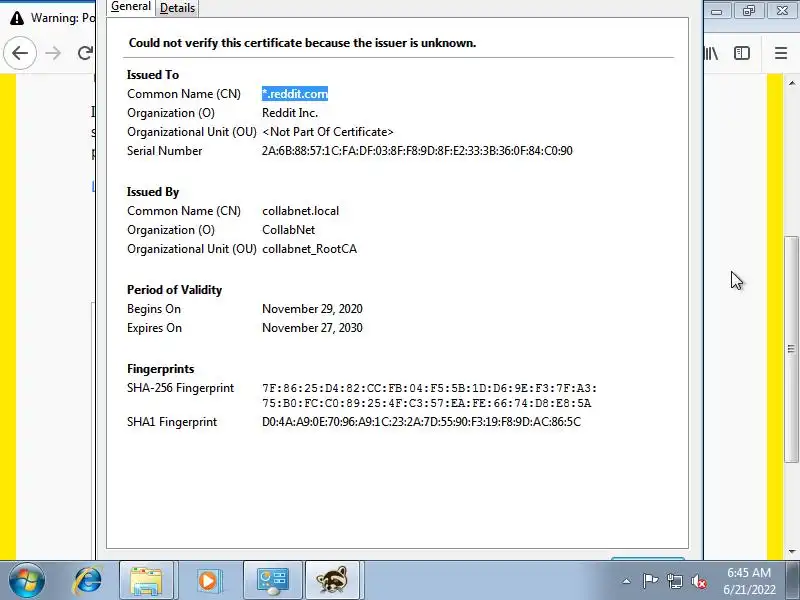Click the SHA-256 line starting 75:B0:FC
The height and width of the screenshot is (600, 800).
[427, 403]
